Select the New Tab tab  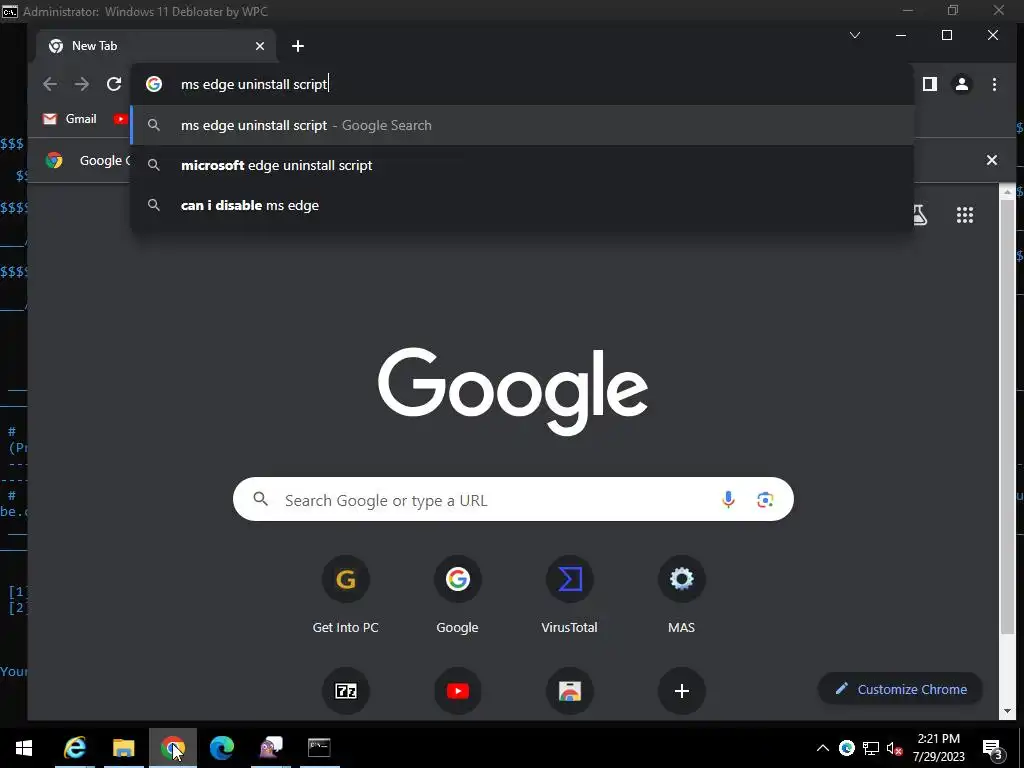(x=157, y=46)
